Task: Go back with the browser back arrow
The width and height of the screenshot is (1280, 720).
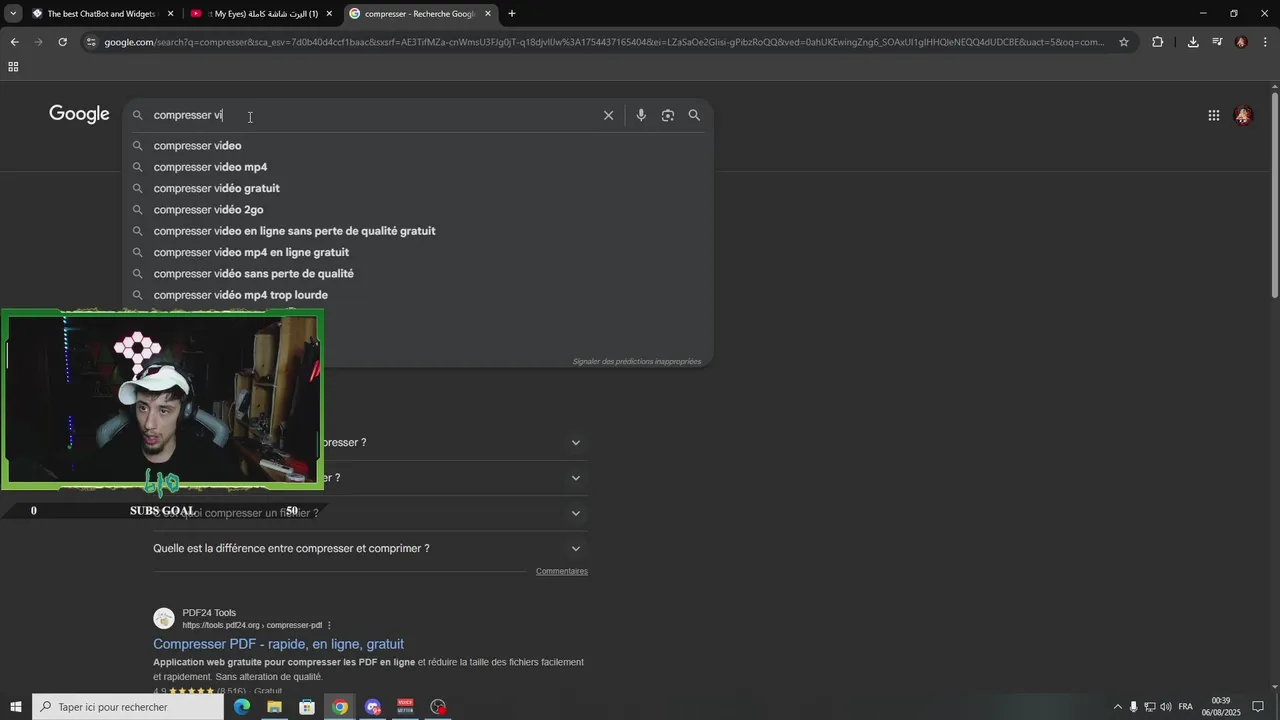Action: (14, 42)
